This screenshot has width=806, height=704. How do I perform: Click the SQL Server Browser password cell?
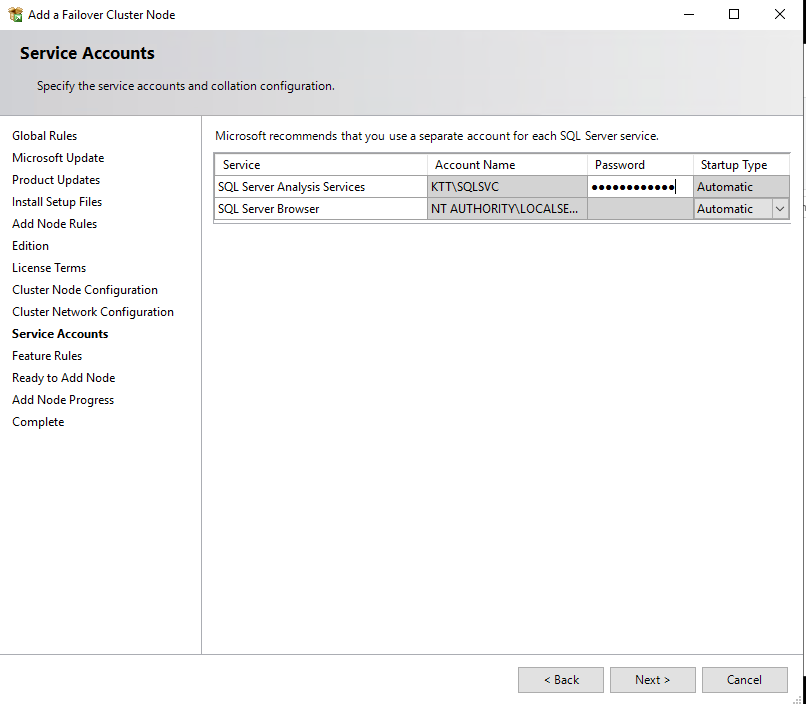(x=640, y=209)
